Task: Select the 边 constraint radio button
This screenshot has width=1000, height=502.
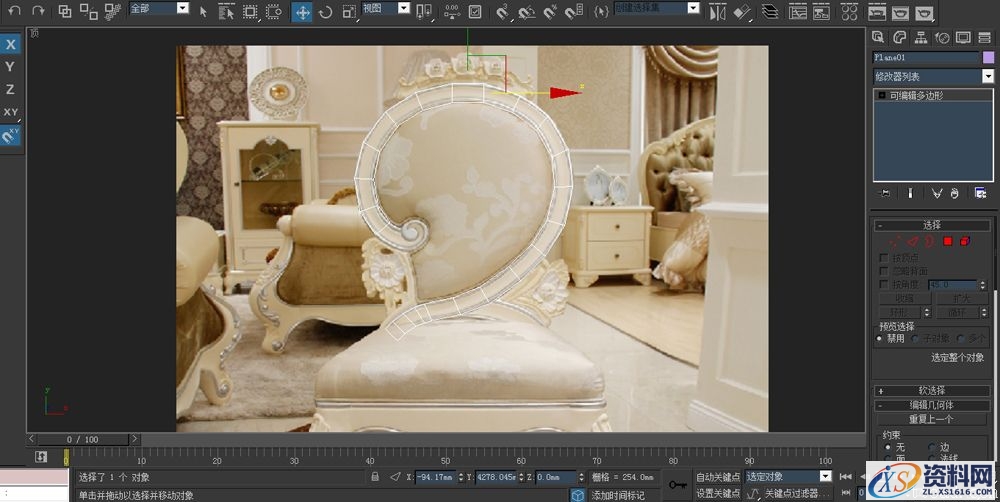Action: (932, 447)
